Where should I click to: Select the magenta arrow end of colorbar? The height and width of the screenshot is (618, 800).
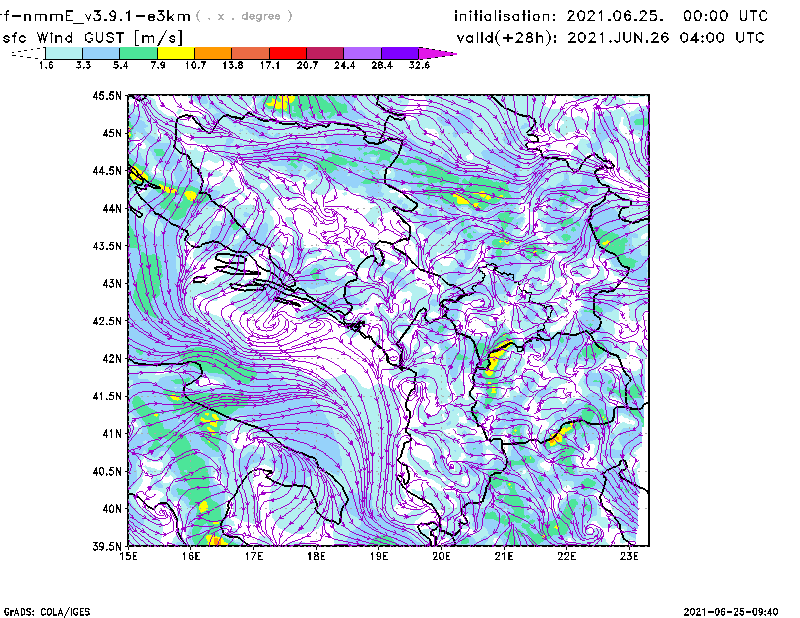point(437,53)
